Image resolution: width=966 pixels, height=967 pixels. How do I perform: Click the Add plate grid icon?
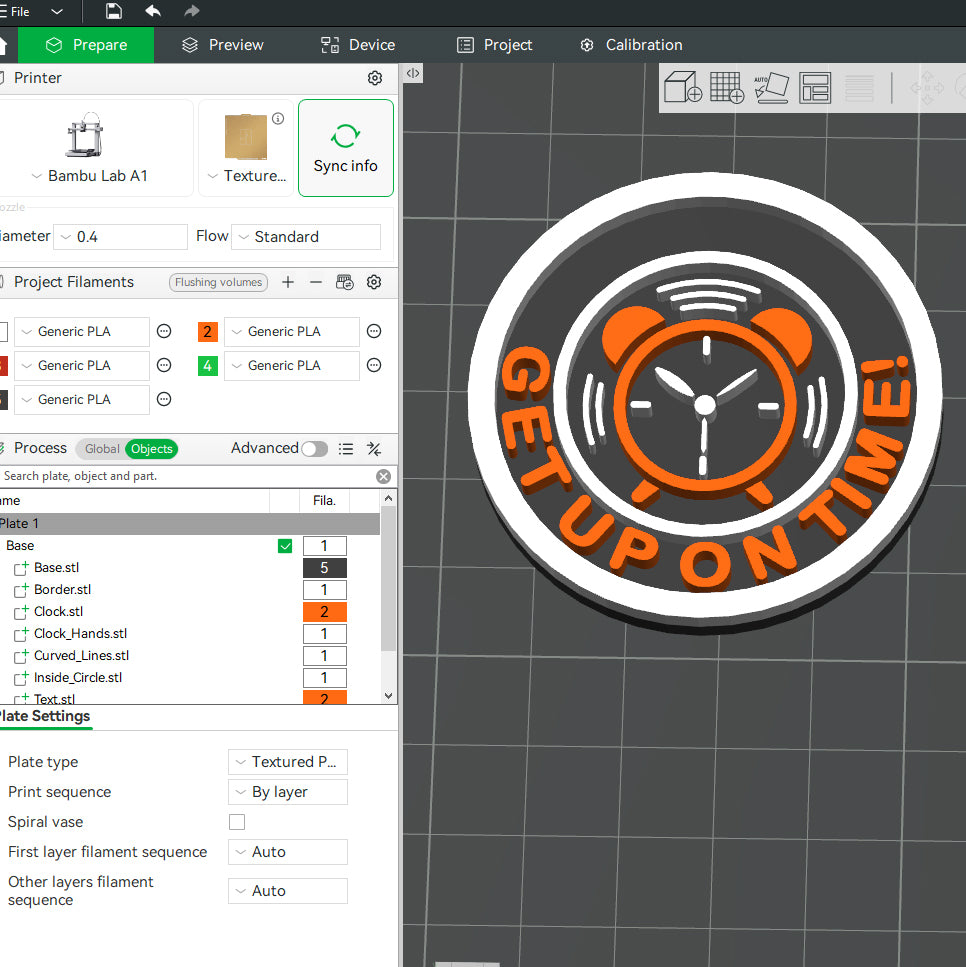pyautogui.click(x=727, y=88)
